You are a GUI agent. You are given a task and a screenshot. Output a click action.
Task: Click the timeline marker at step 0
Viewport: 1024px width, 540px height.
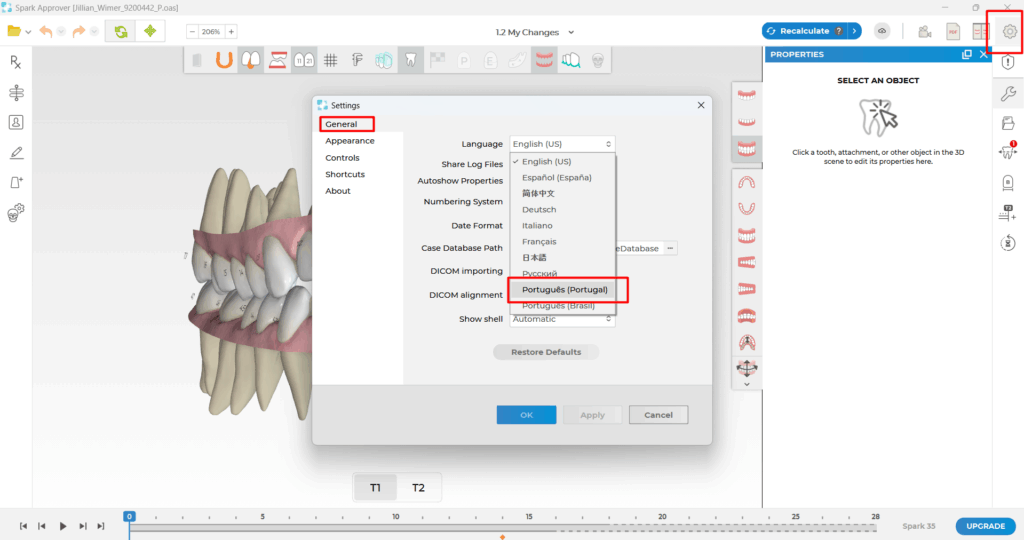pyautogui.click(x=129, y=517)
